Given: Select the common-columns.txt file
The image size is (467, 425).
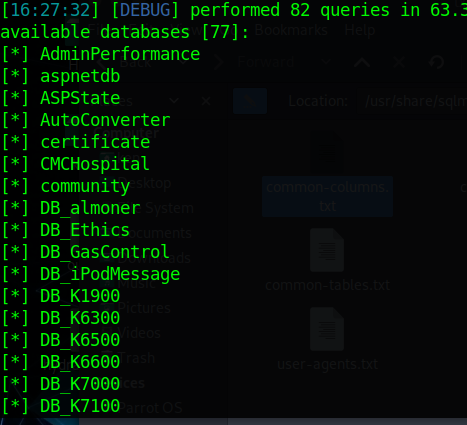Looking at the screenshot, I should (327, 197).
